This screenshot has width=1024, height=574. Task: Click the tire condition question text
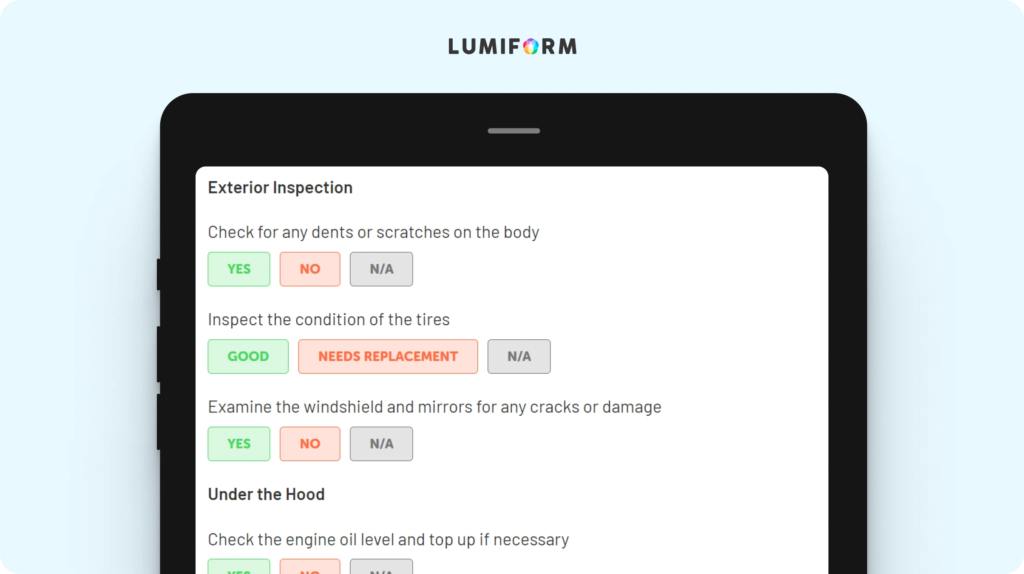click(328, 319)
